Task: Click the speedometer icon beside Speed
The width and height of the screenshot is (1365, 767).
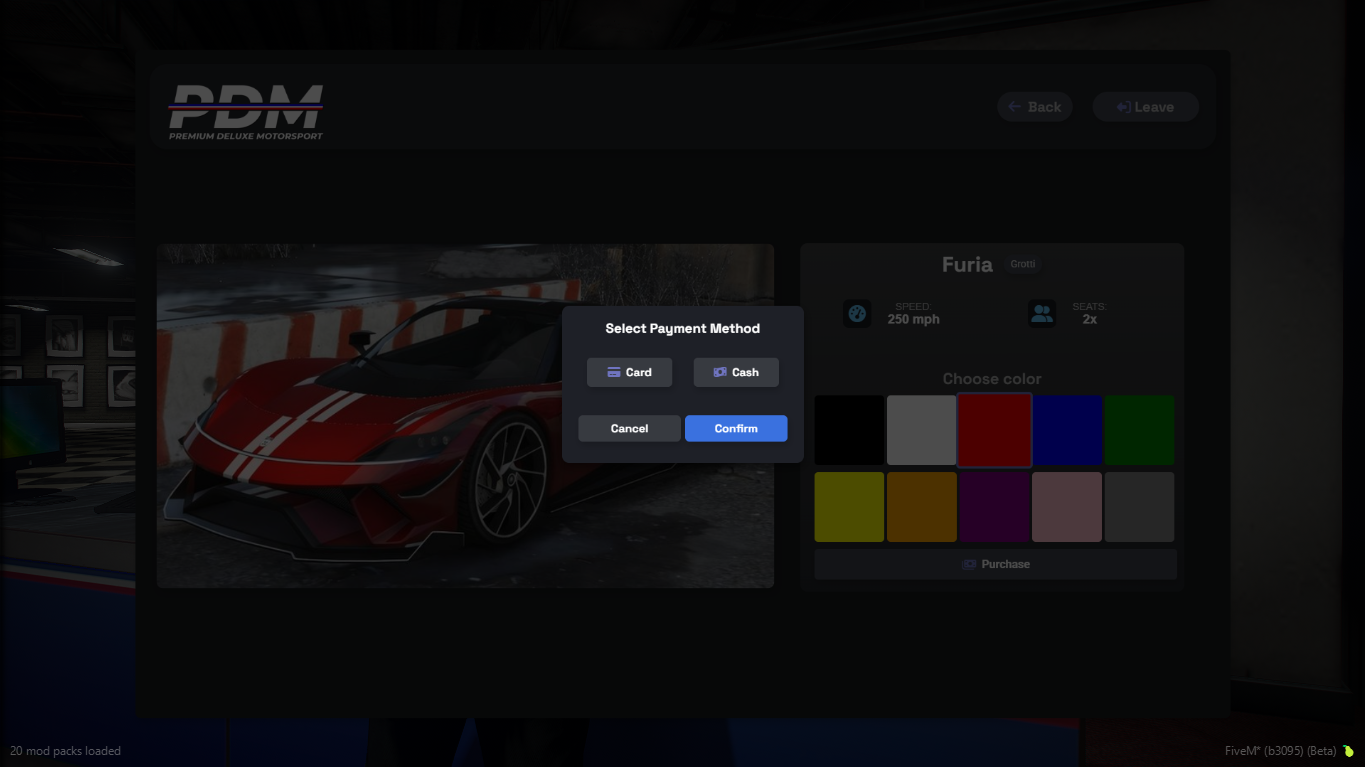Action: coord(857,313)
